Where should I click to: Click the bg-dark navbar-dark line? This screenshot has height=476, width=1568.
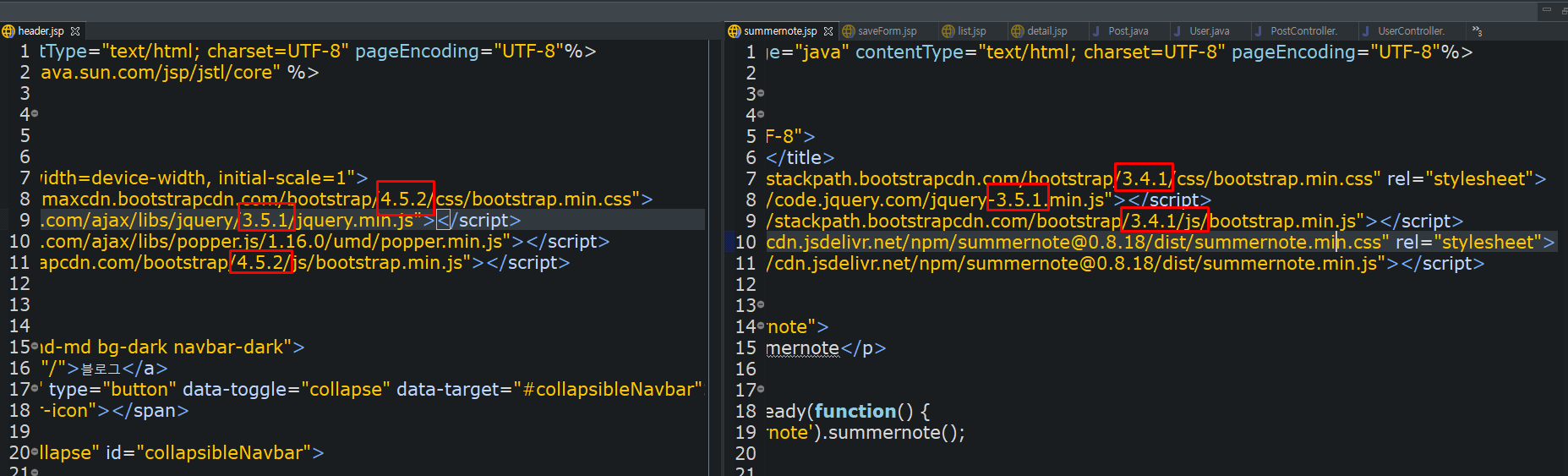pyautogui.click(x=172, y=347)
